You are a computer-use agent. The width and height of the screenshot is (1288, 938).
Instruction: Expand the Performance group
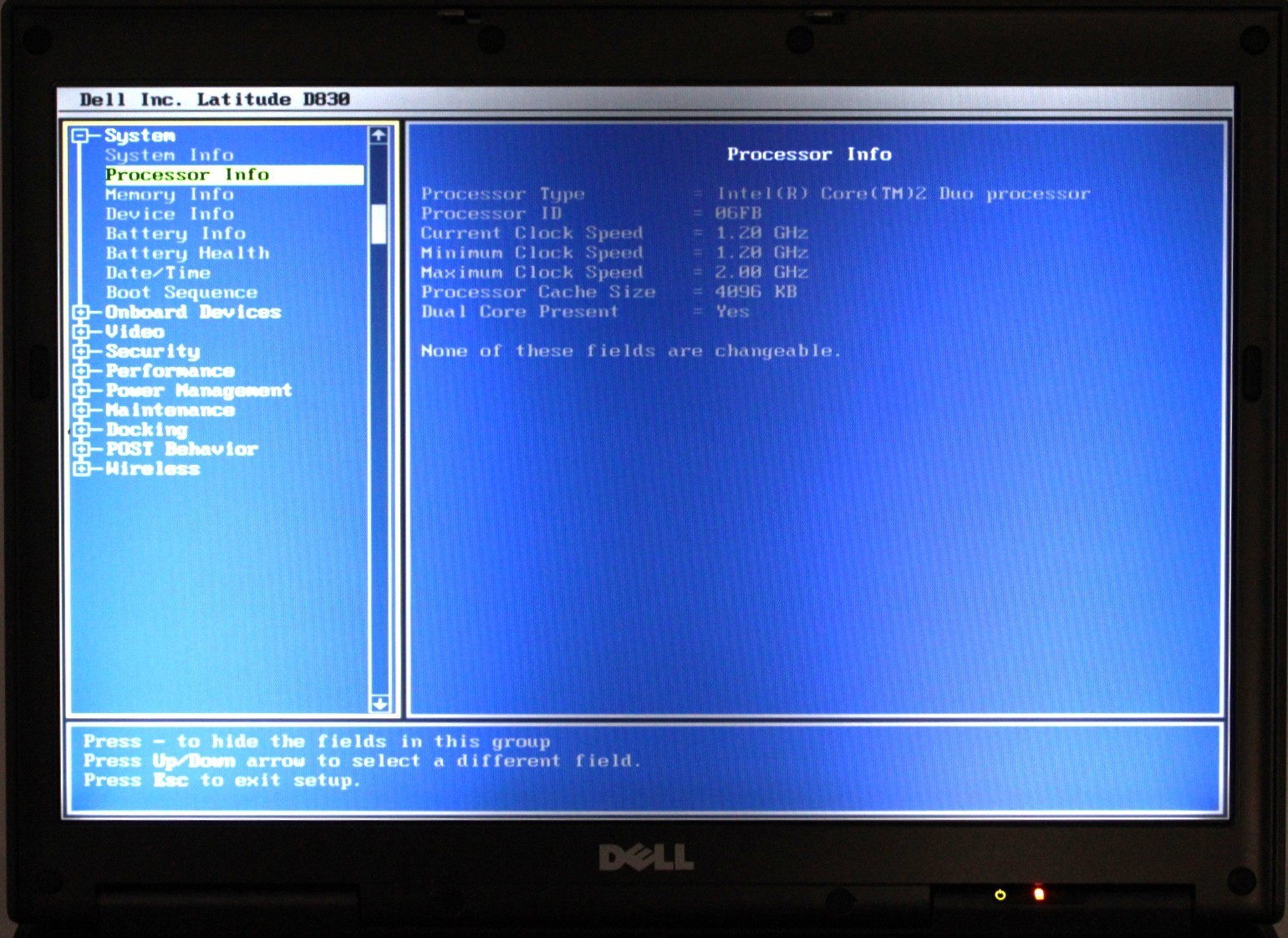click(81, 371)
